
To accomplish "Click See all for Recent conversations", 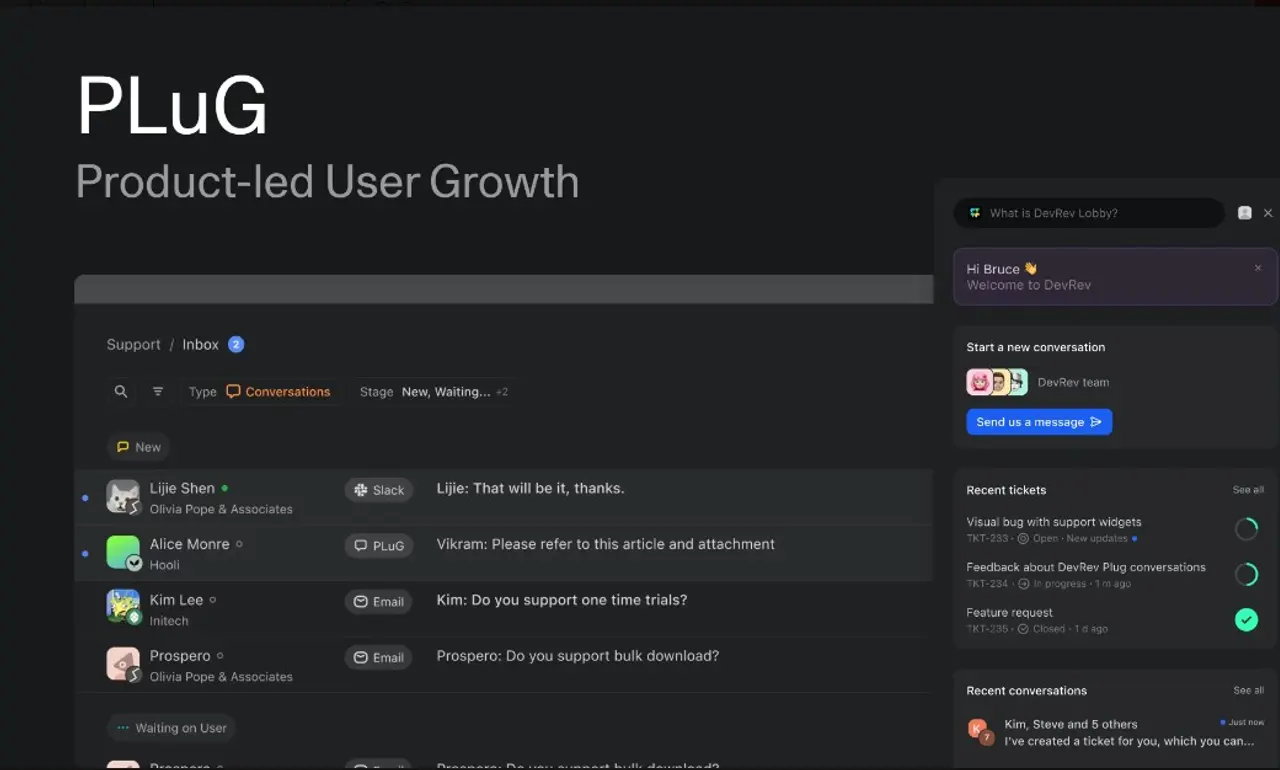I will pos(1248,690).
